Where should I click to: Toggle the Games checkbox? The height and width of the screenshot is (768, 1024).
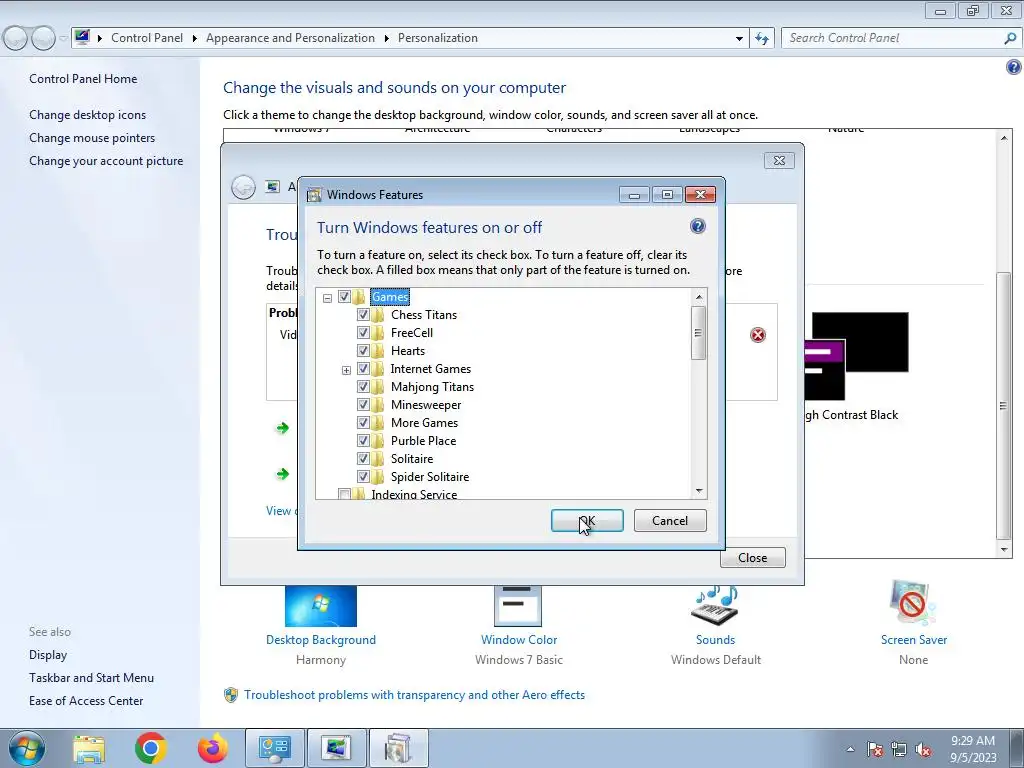[x=344, y=297]
